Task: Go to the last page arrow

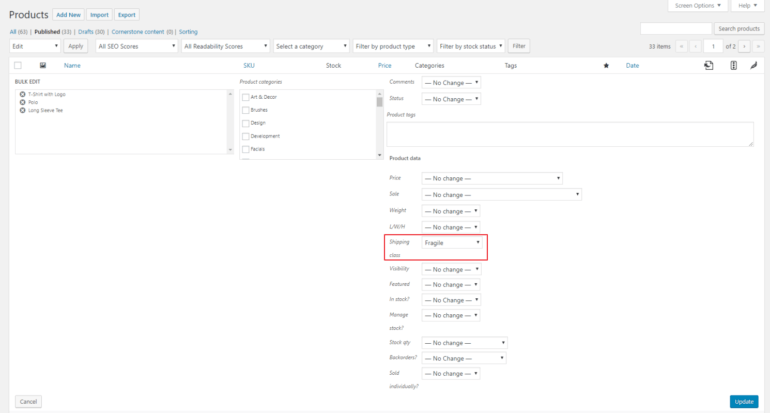Action: coord(758,46)
